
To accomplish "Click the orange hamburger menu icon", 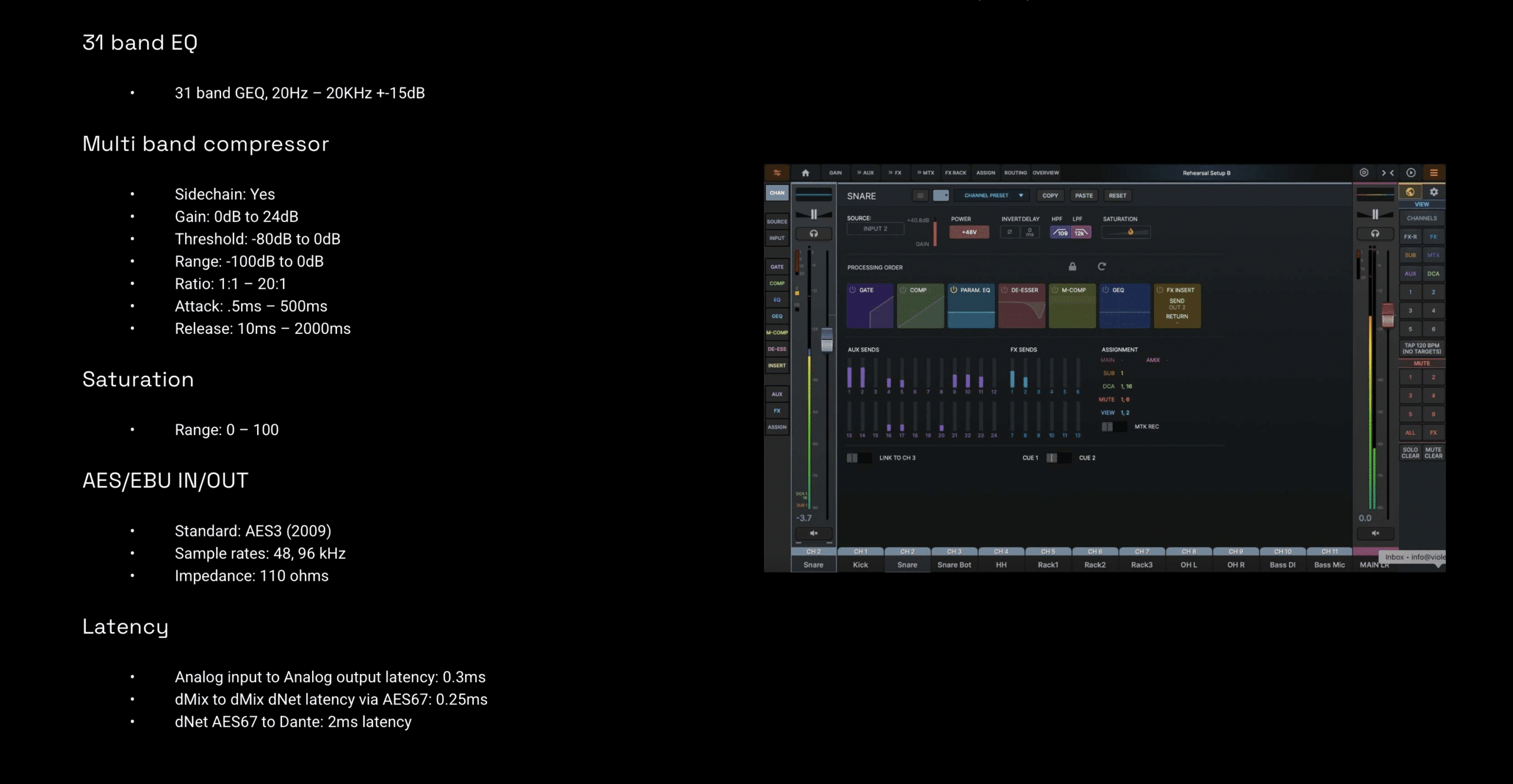I will 1434,173.
